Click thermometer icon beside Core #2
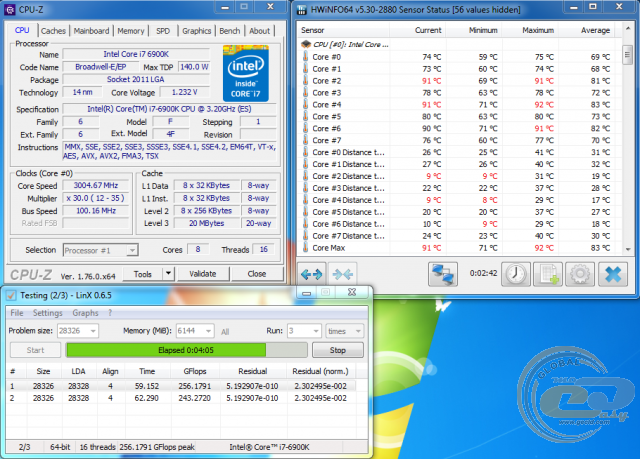This screenshot has width=640, height=459. pyautogui.click(x=305, y=81)
